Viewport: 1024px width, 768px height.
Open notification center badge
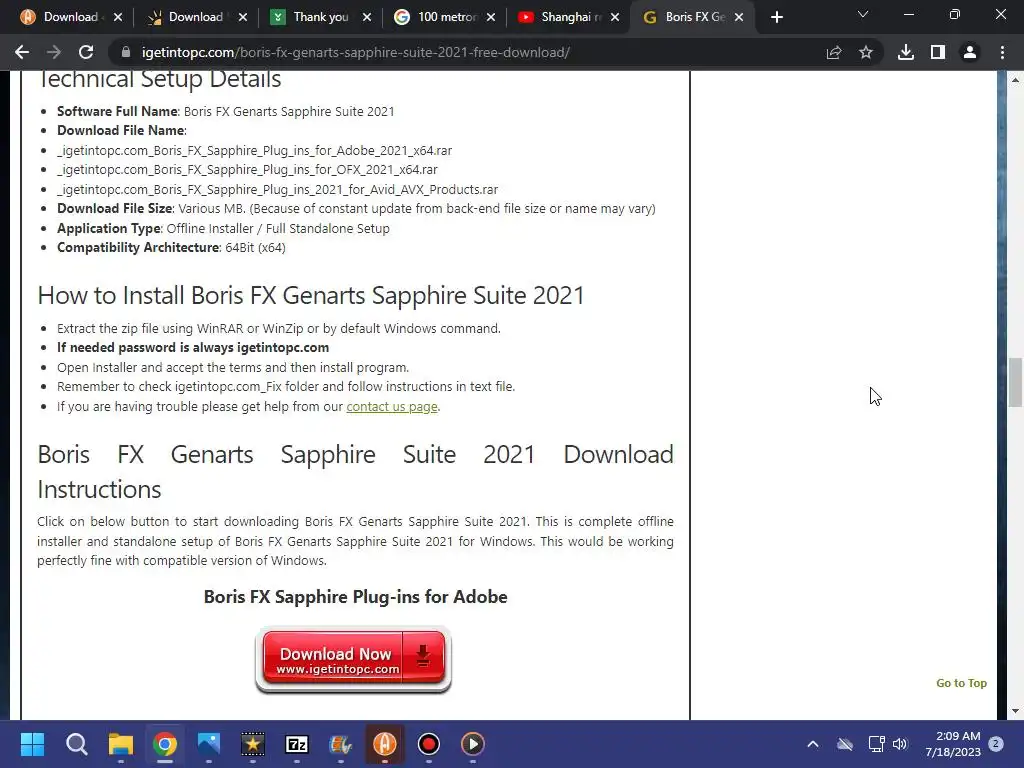click(996, 743)
